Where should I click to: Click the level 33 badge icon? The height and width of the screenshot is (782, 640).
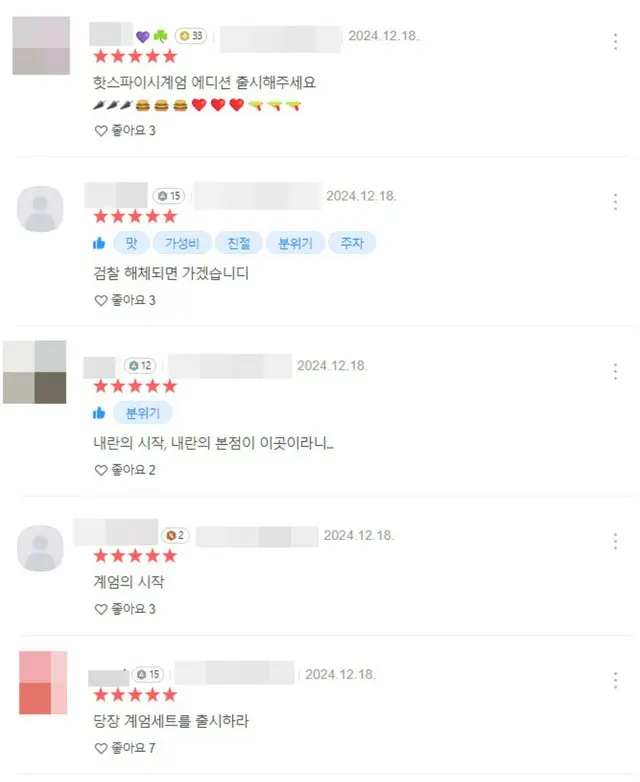click(x=191, y=36)
